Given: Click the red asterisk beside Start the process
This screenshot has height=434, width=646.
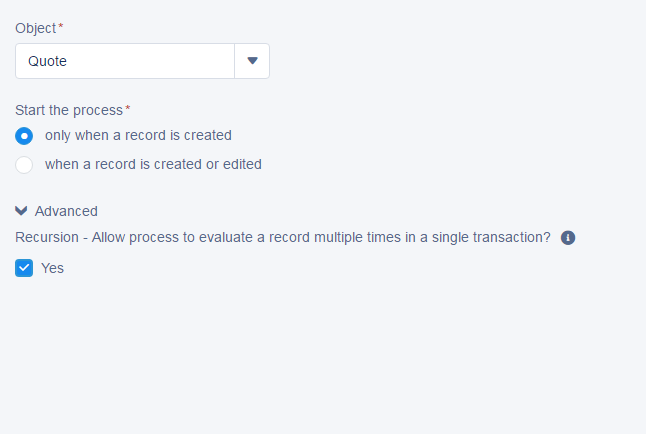Looking at the screenshot, I should pos(127,109).
